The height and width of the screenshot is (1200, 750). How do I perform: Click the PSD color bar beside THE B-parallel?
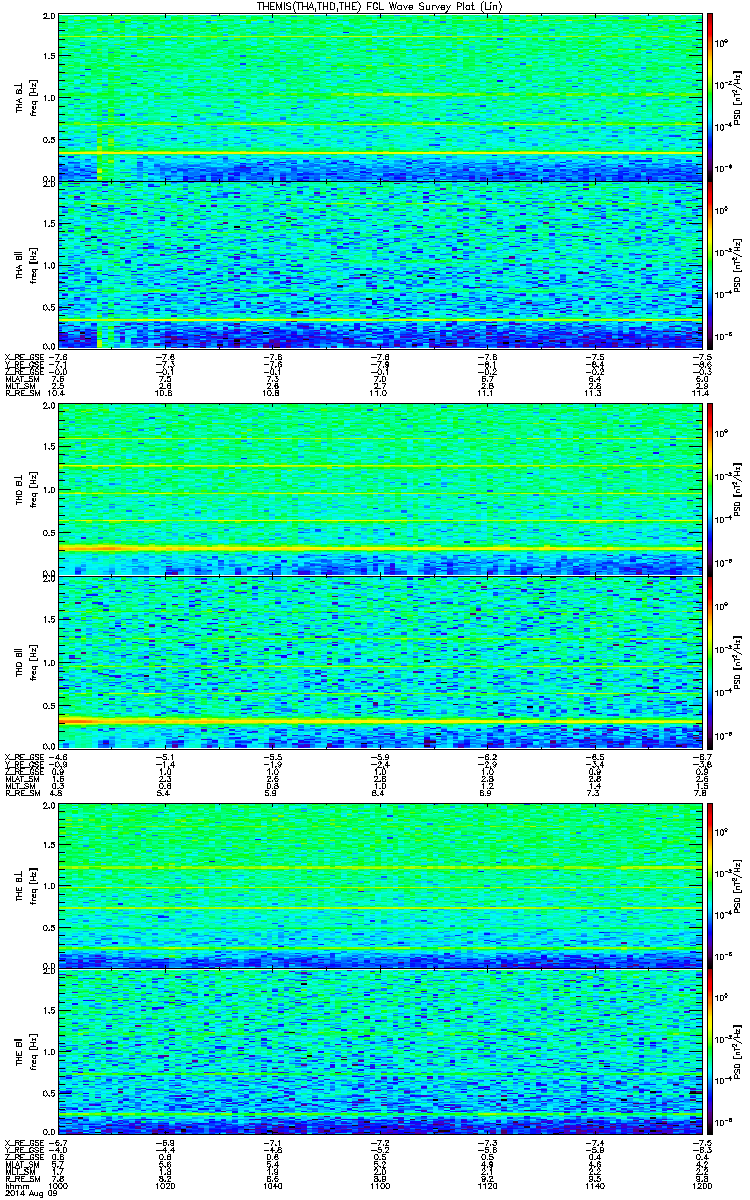(710, 1052)
